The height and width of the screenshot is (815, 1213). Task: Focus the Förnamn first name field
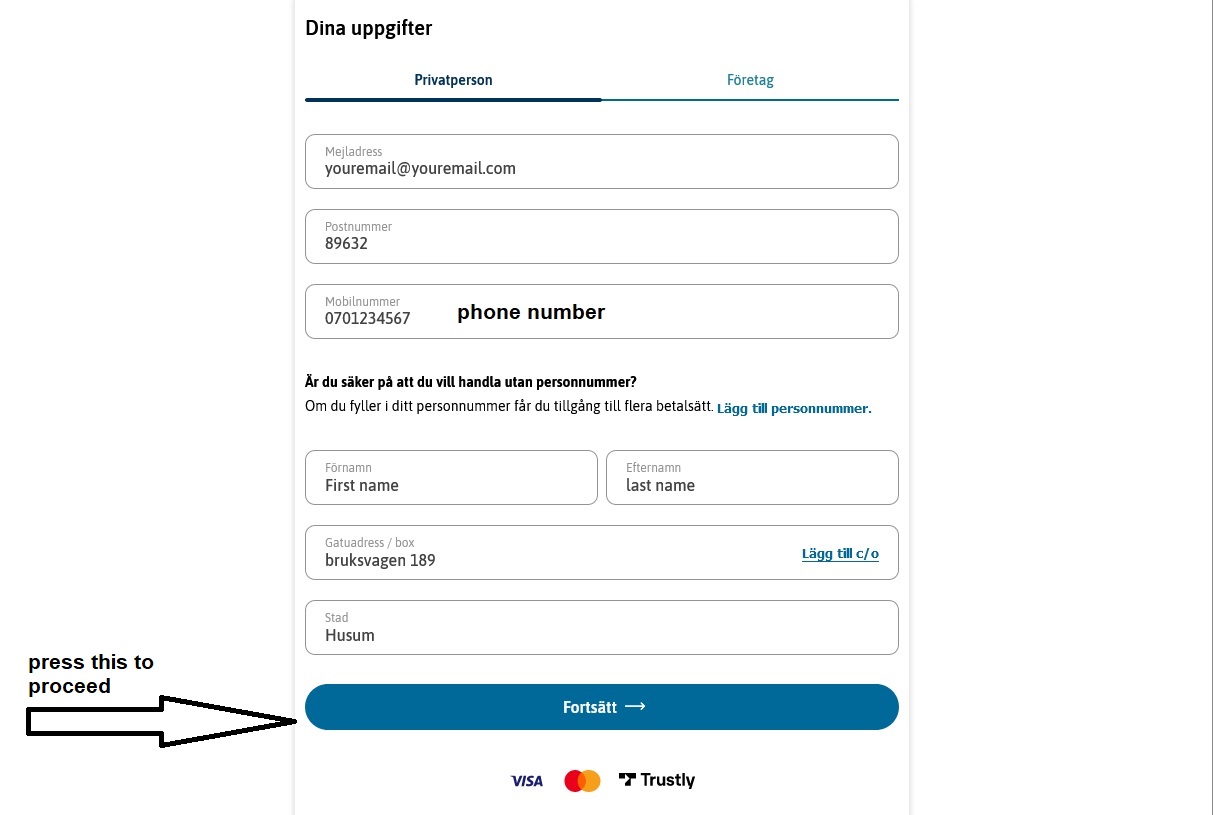[x=451, y=477]
